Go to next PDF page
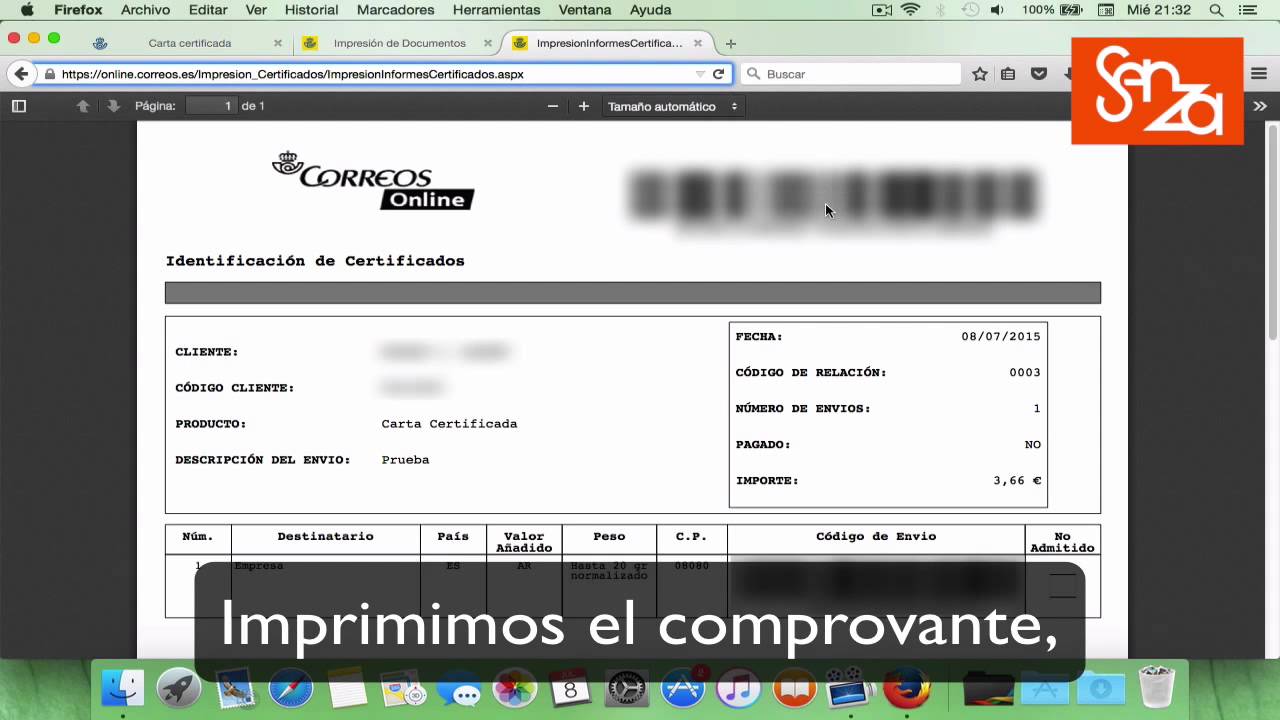1280x720 pixels. (113, 106)
